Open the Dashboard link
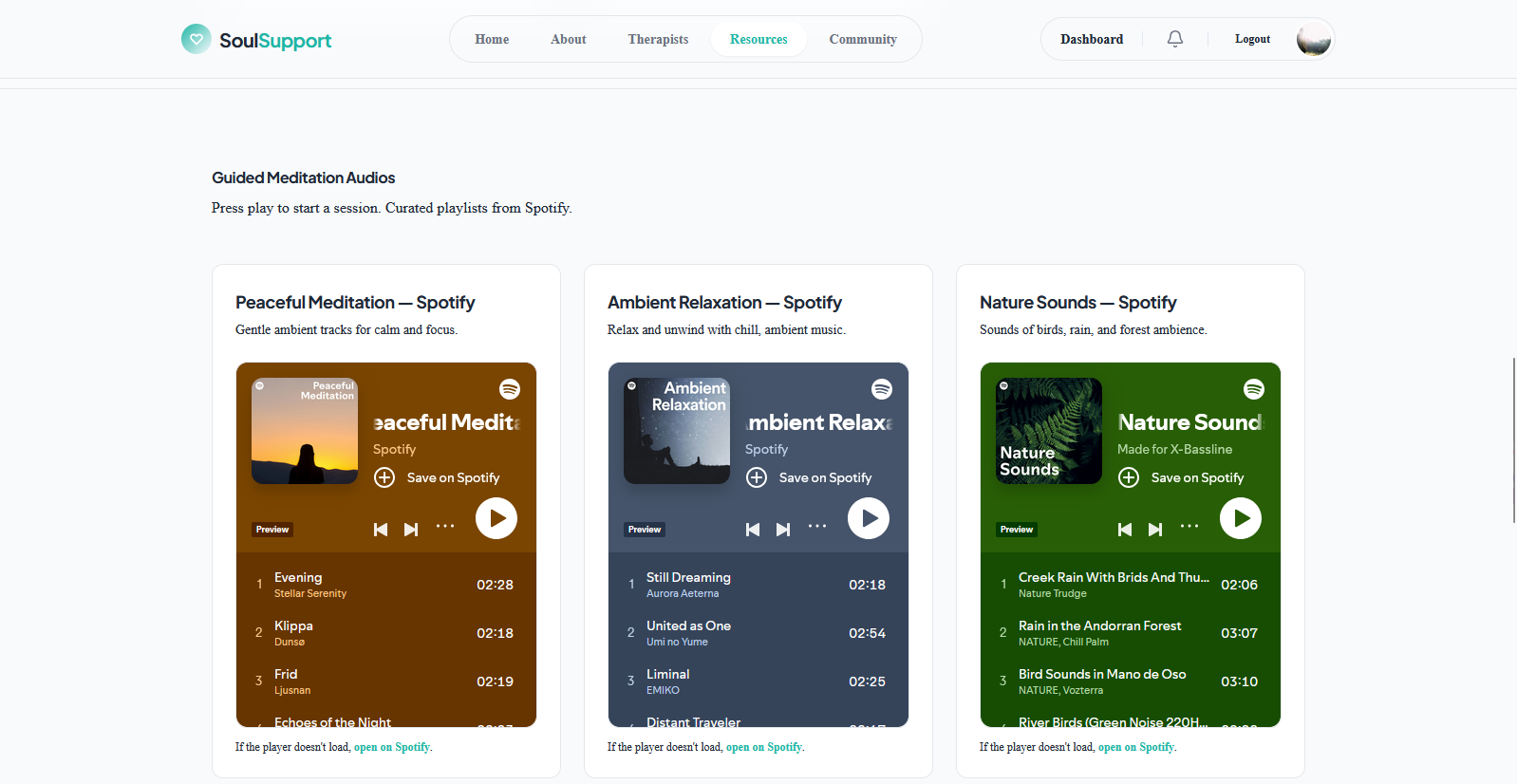Image resolution: width=1517 pixels, height=784 pixels. 1092,39
